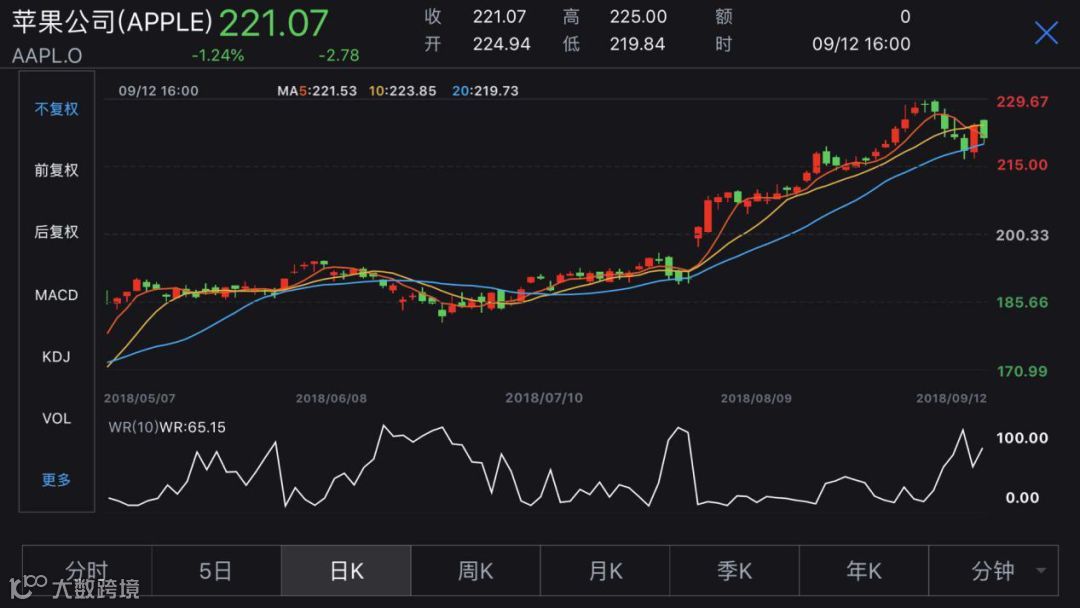Click the open value 224.94
The width and height of the screenshot is (1080, 608).
click(501, 44)
